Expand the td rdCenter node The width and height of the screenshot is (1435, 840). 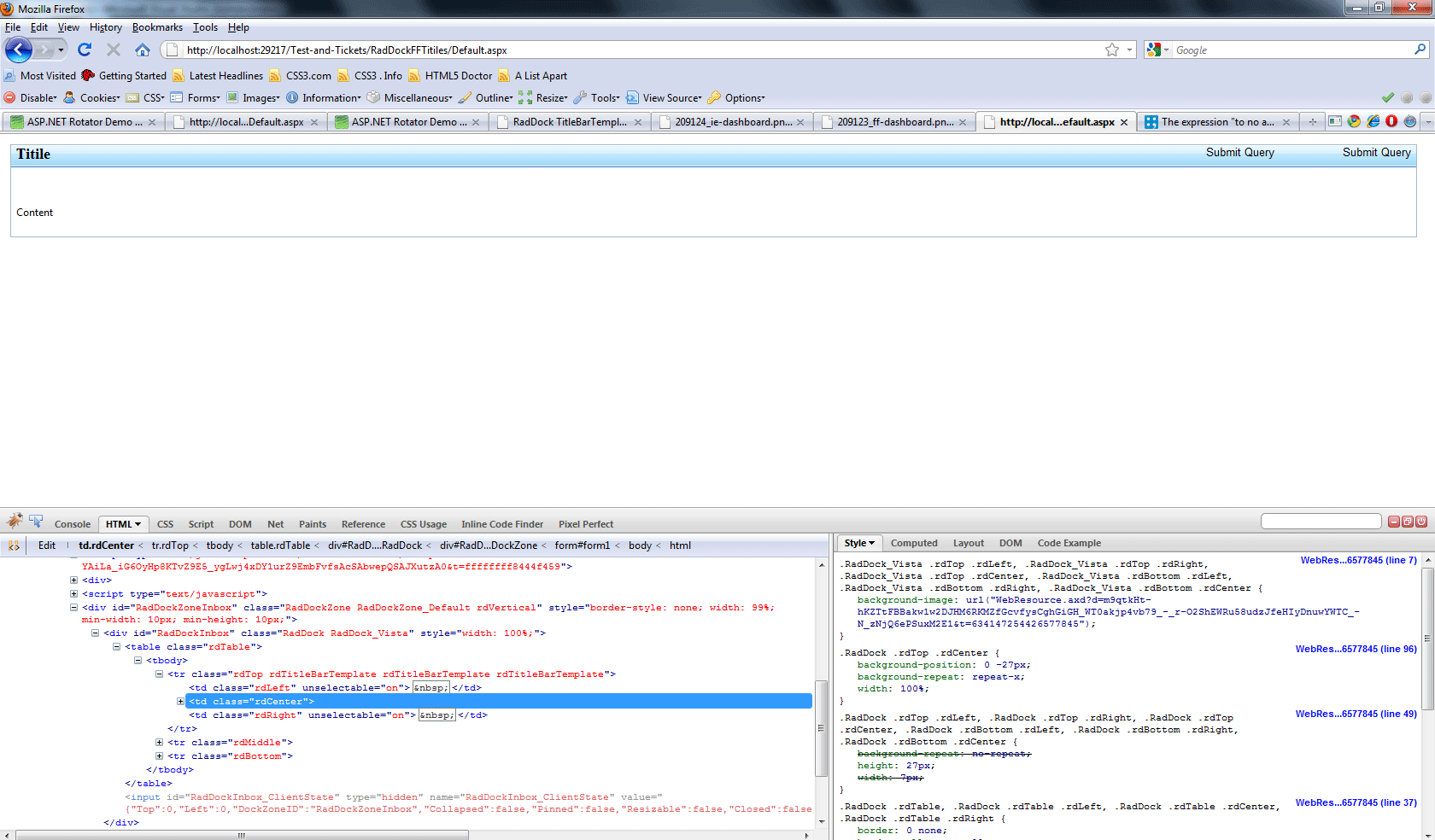tap(180, 702)
